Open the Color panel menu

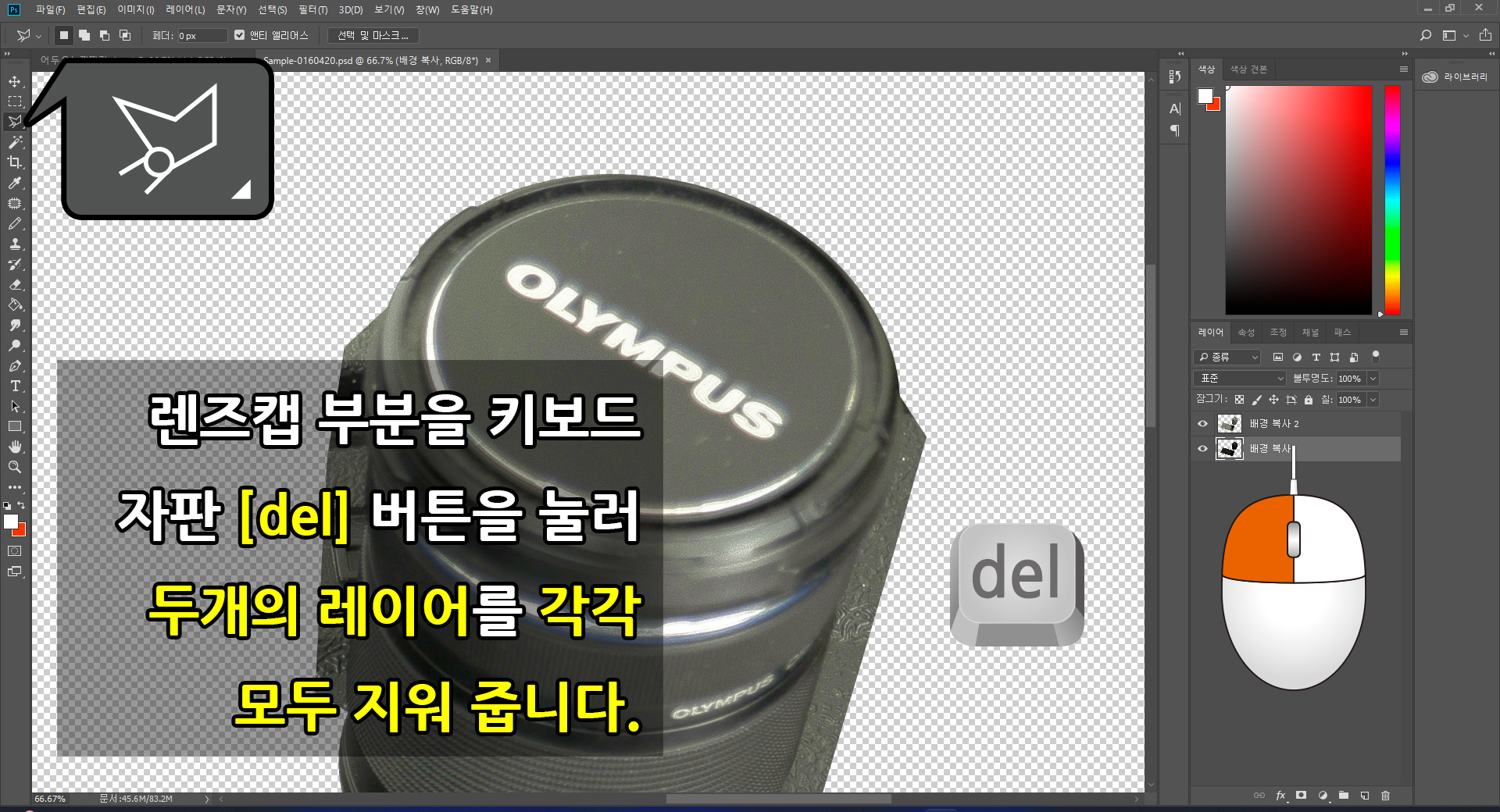click(x=1403, y=69)
